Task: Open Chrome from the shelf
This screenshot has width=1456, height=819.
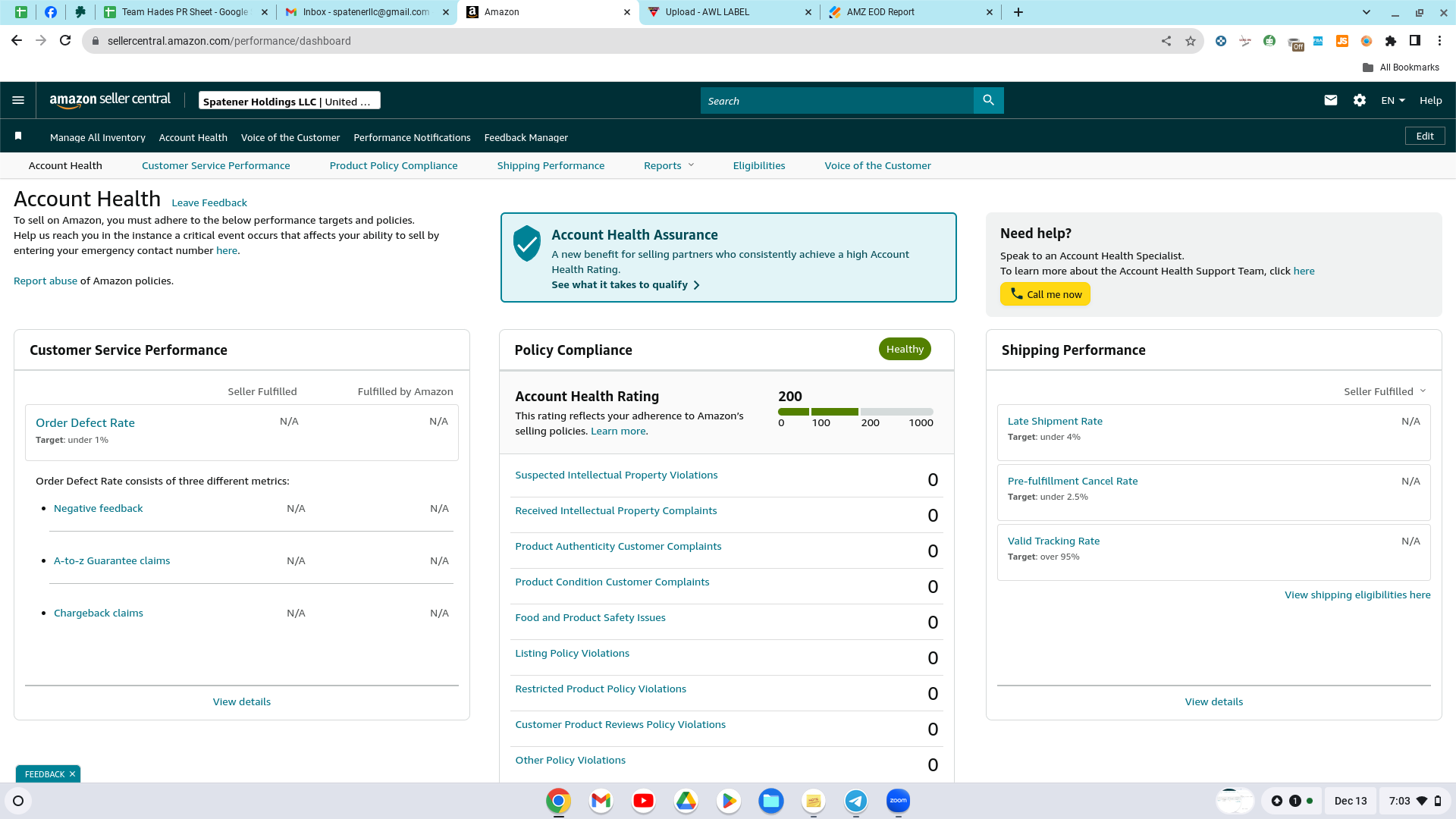Action: point(558,801)
